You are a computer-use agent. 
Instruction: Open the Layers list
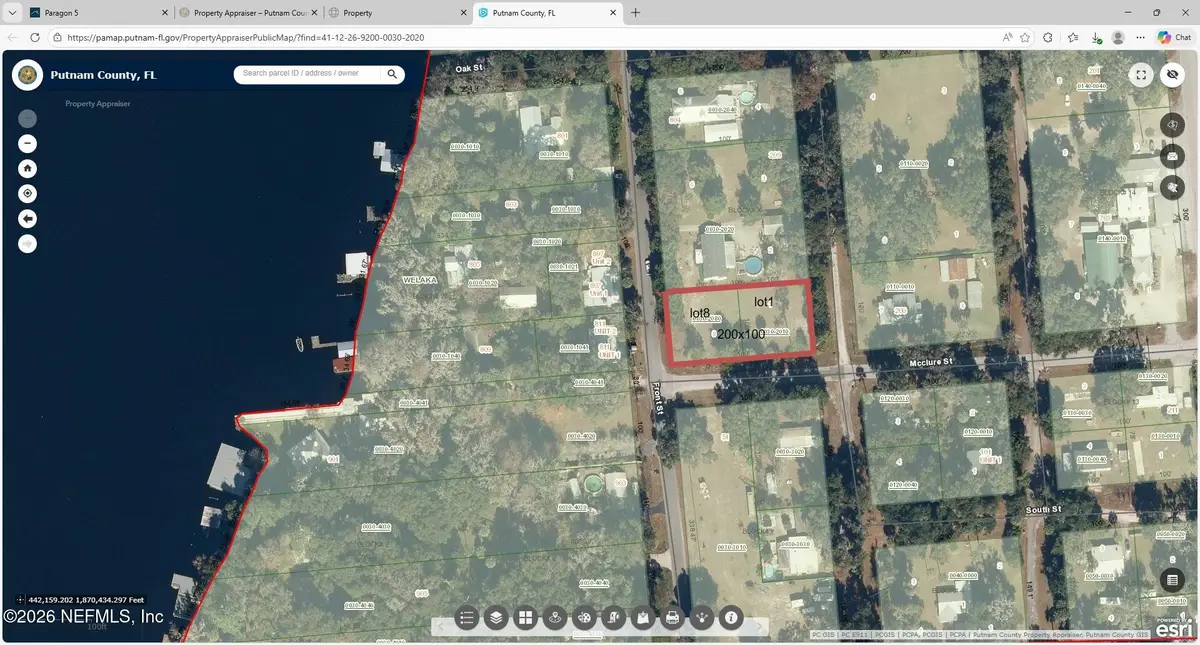[x=496, y=618]
